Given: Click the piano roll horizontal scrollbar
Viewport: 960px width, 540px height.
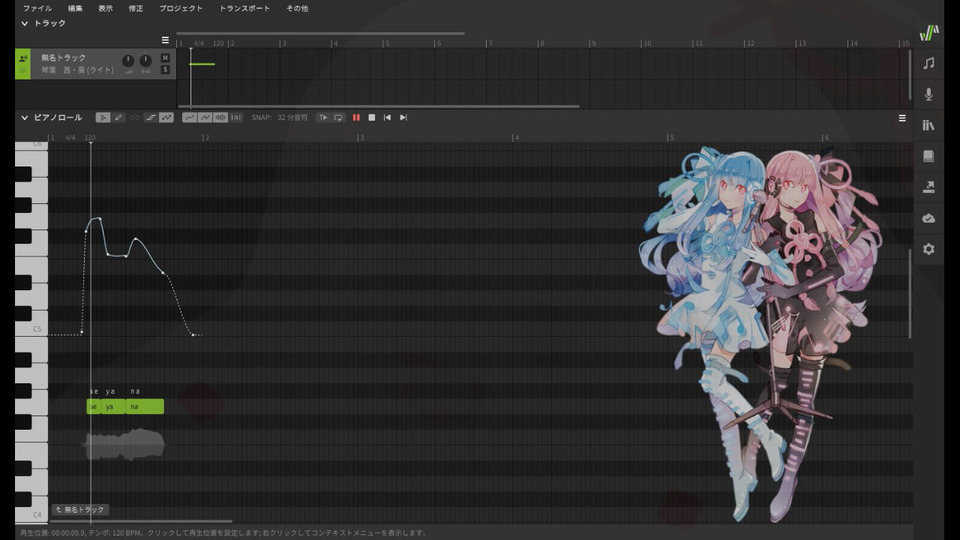Looking at the screenshot, I should click(141, 522).
